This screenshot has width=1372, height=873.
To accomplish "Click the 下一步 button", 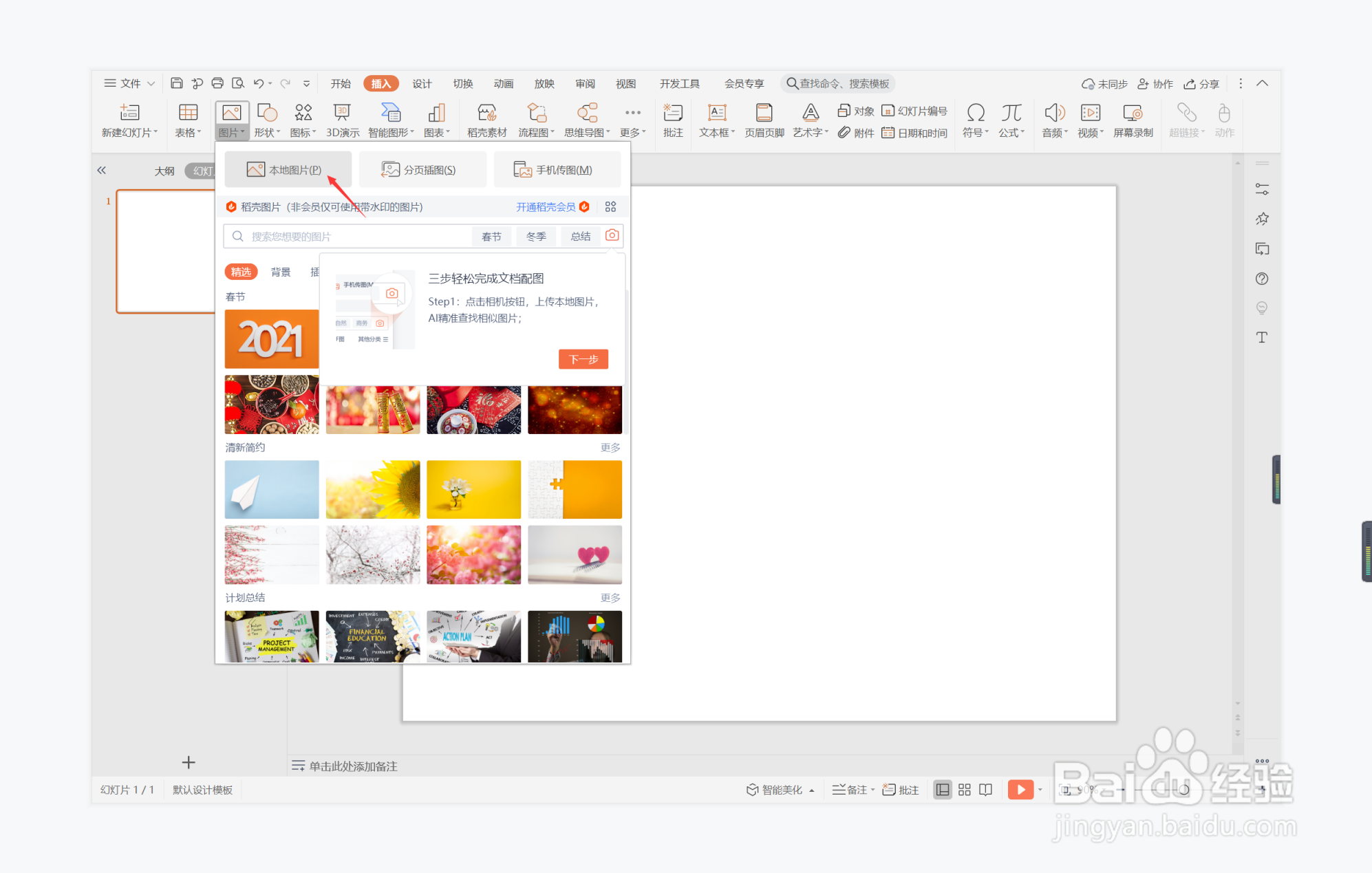I will (583, 359).
